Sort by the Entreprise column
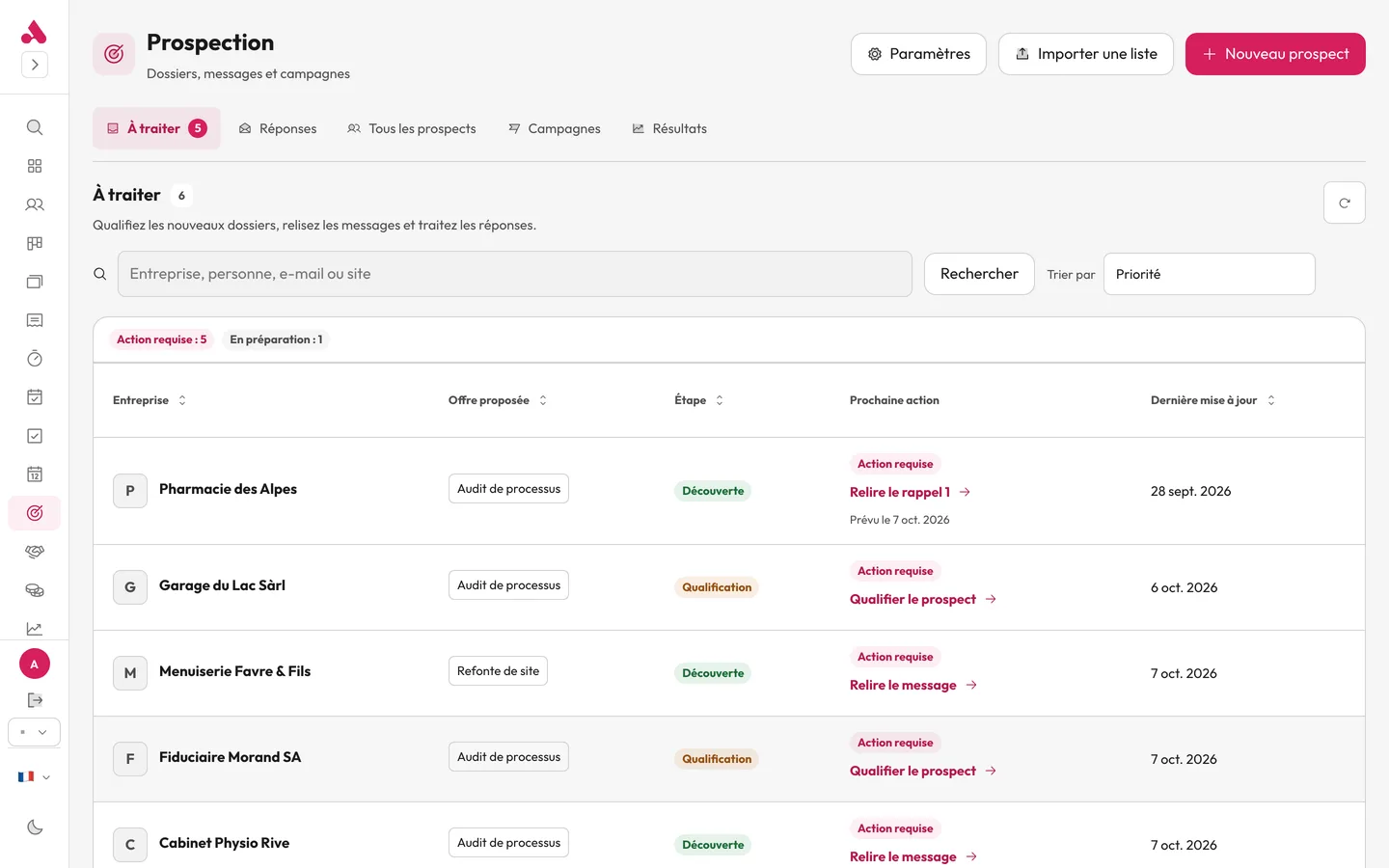Image resolution: width=1389 pixels, height=868 pixels. (150, 400)
